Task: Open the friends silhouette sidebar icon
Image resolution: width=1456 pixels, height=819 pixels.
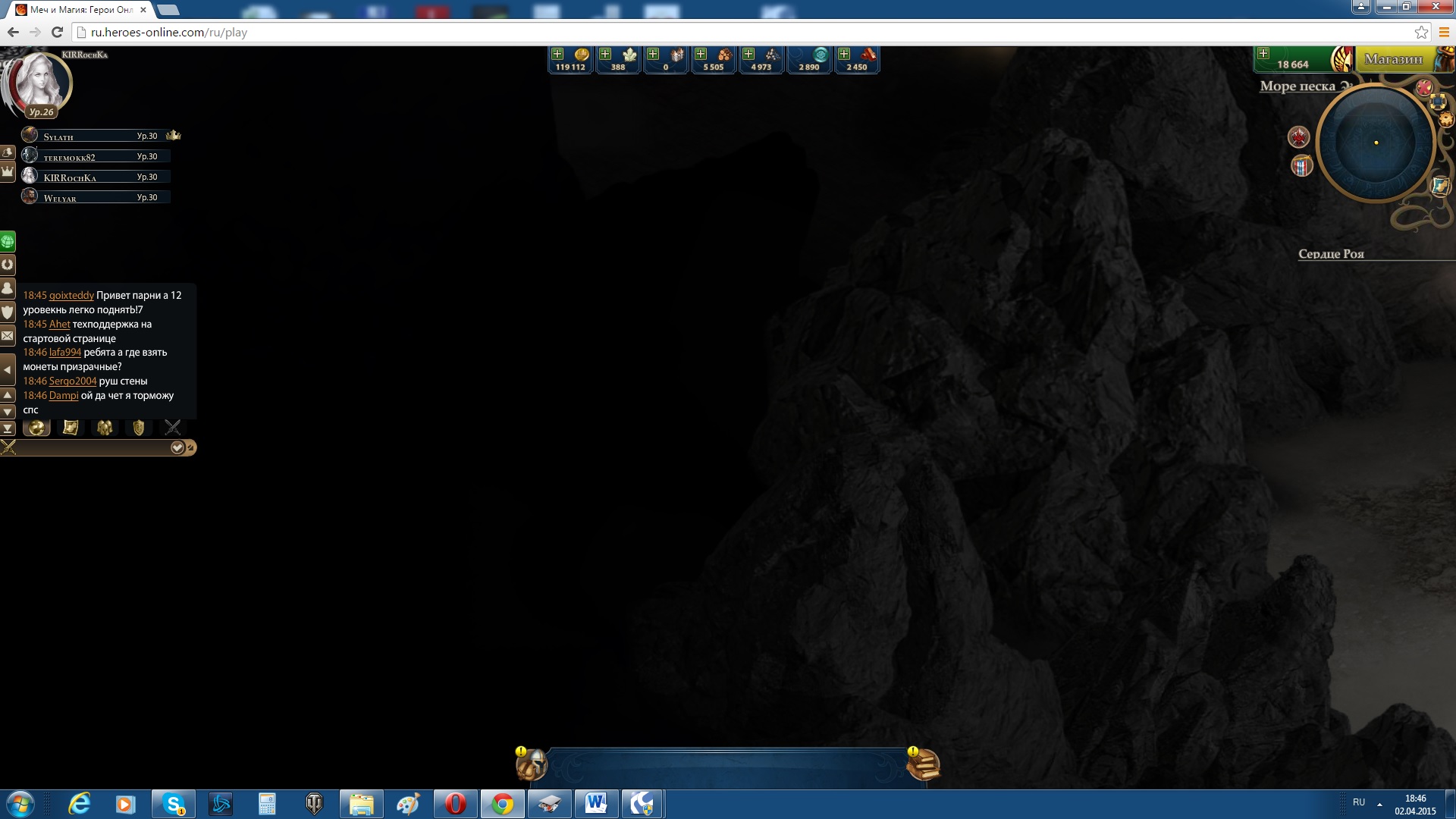Action: point(8,288)
